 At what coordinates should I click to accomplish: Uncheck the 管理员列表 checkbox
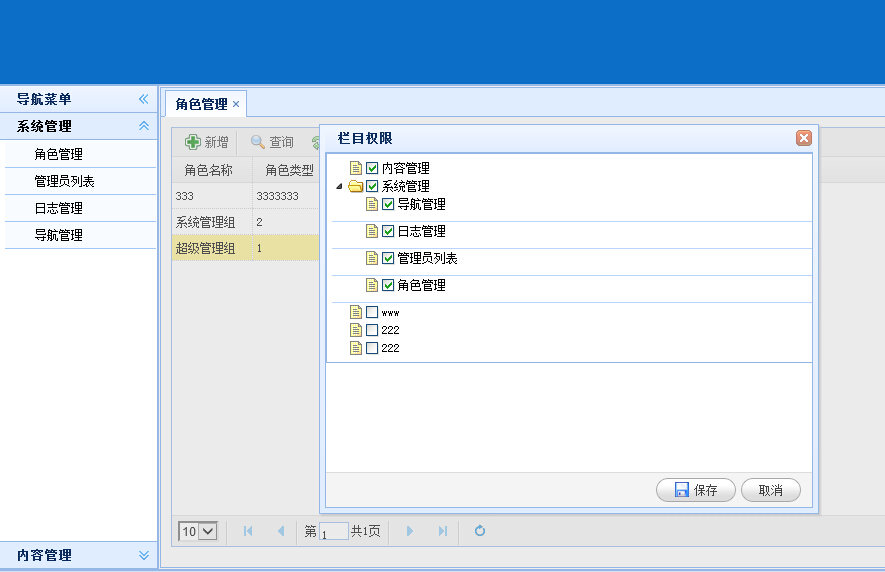pos(388,258)
